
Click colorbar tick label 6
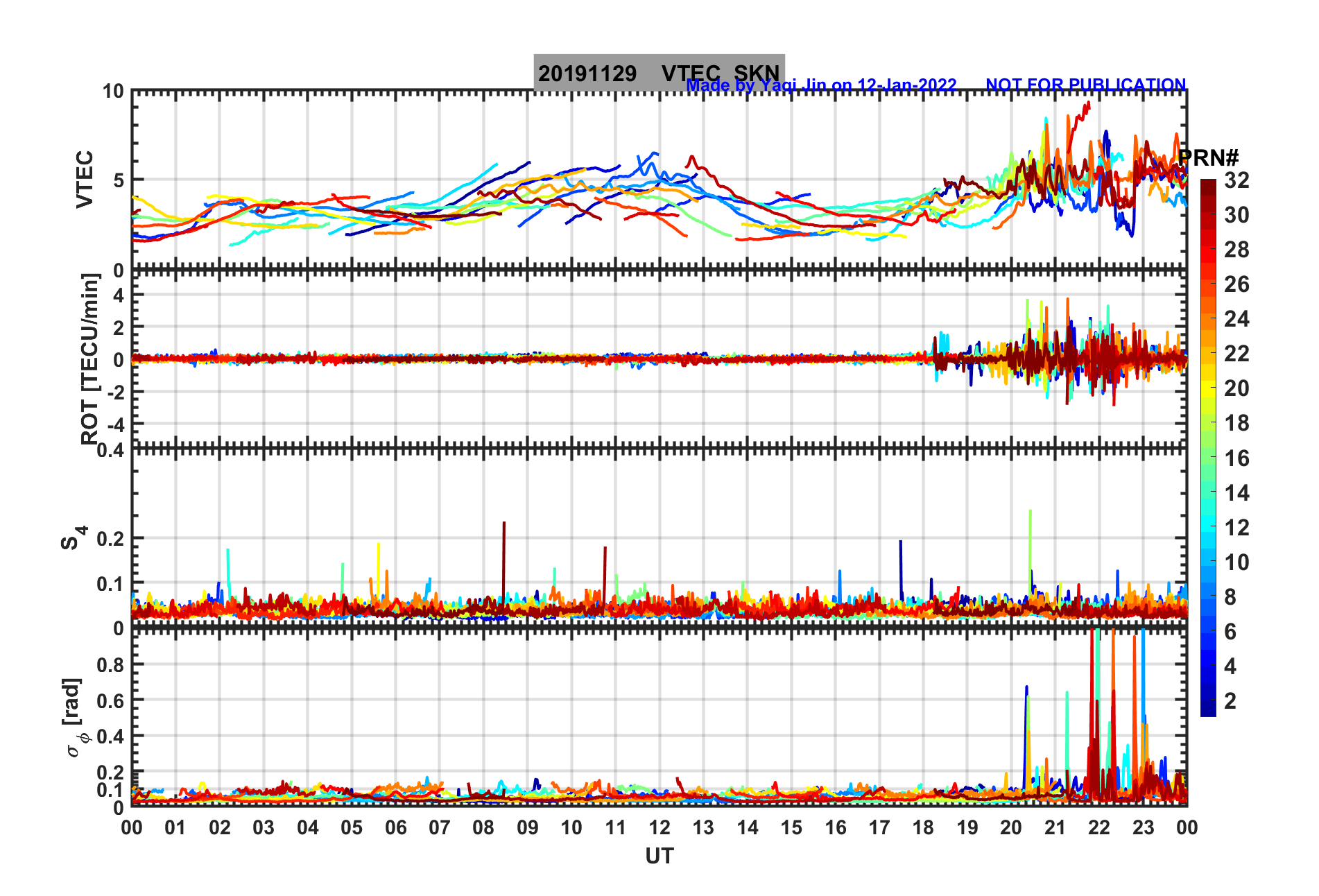(x=1230, y=632)
